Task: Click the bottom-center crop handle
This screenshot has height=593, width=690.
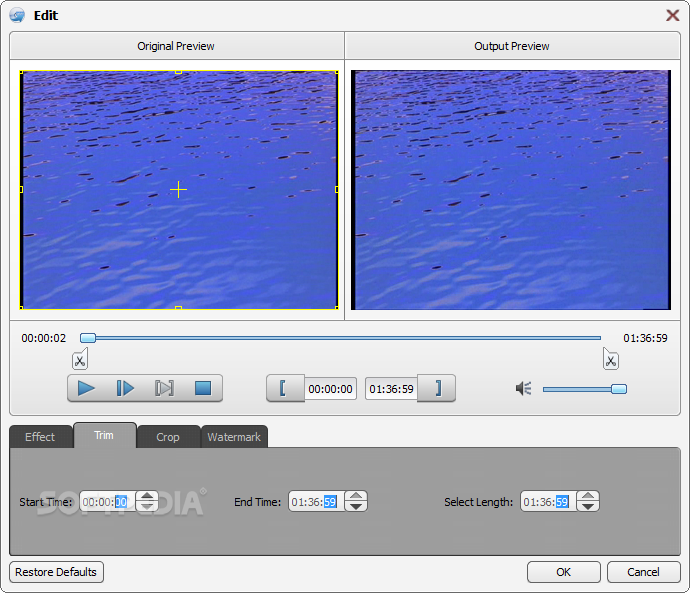Action: pos(178,308)
